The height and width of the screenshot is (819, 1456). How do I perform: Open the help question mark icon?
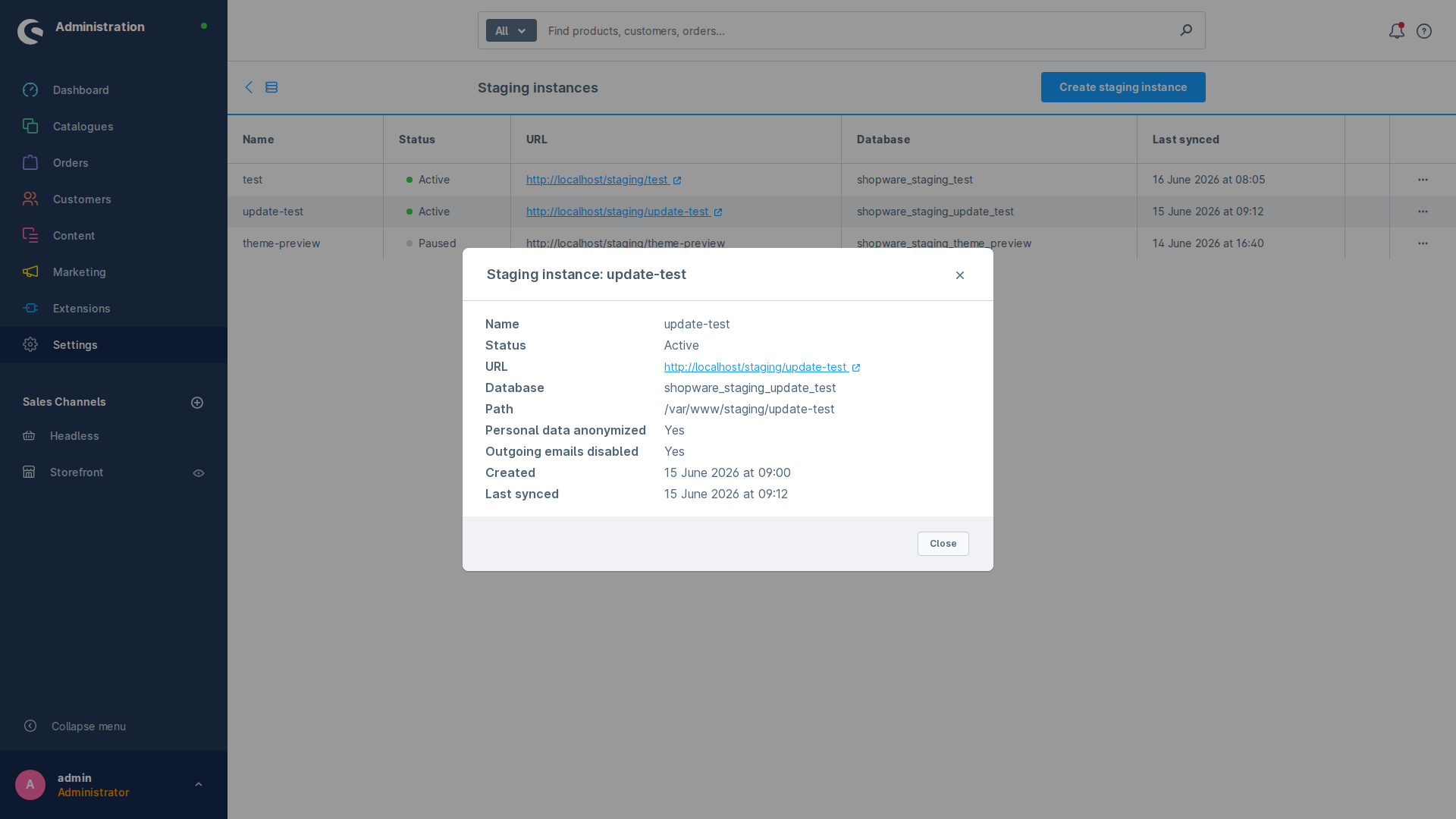(x=1424, y=31)
